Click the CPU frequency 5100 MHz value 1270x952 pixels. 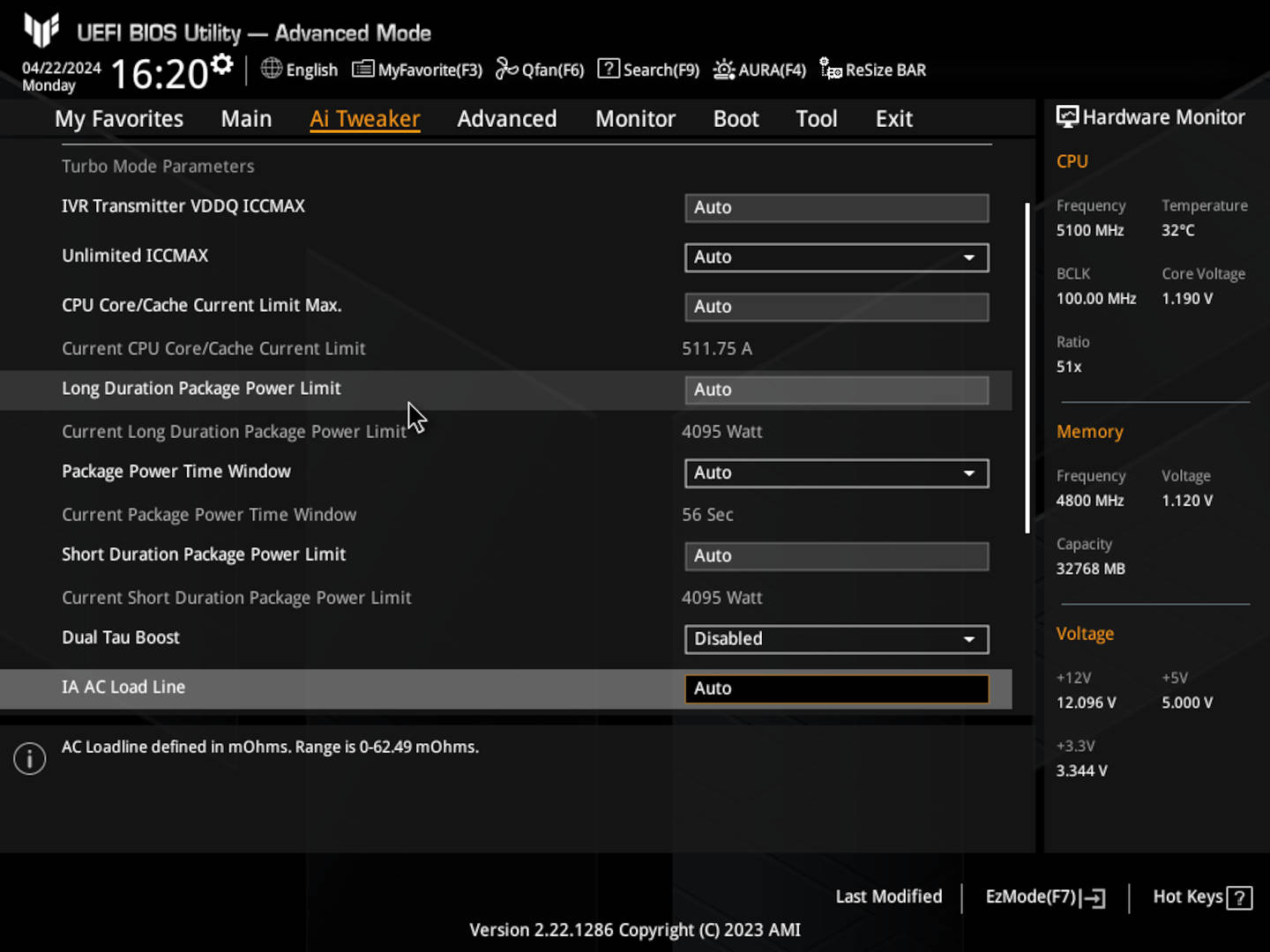click(x=1090, y=230)
